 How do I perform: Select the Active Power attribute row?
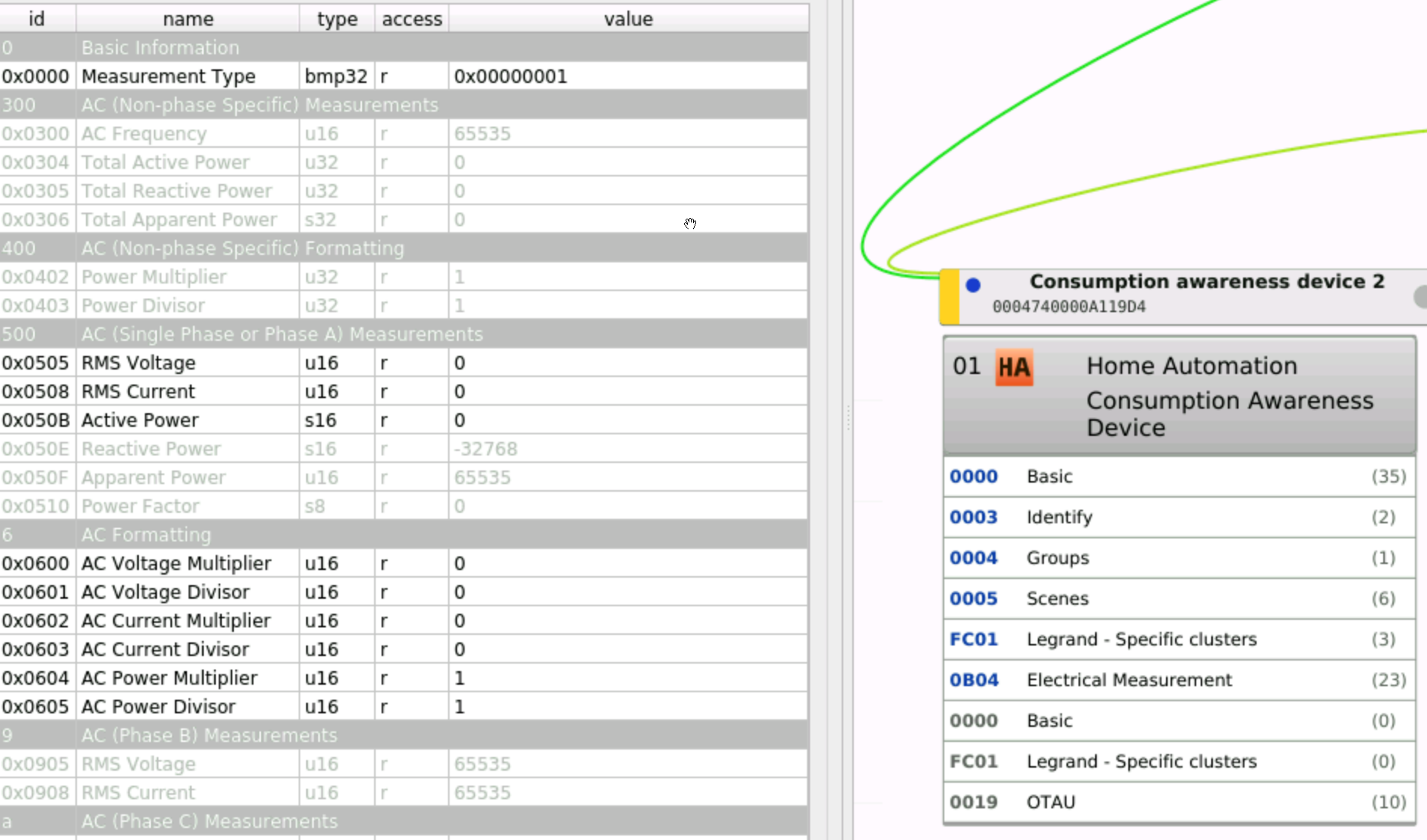[x=404, y=420]
